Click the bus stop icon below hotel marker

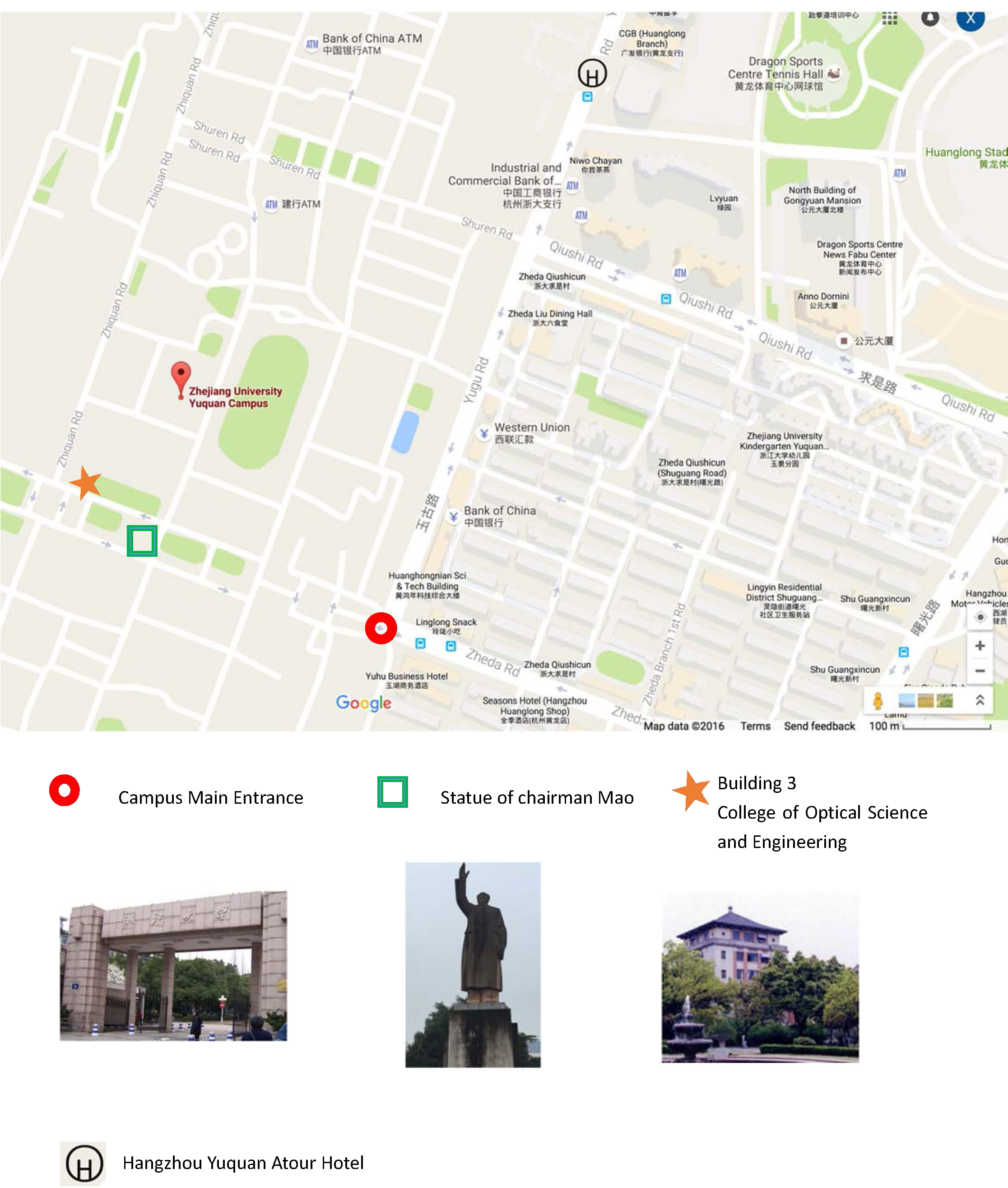coord(587,97)
